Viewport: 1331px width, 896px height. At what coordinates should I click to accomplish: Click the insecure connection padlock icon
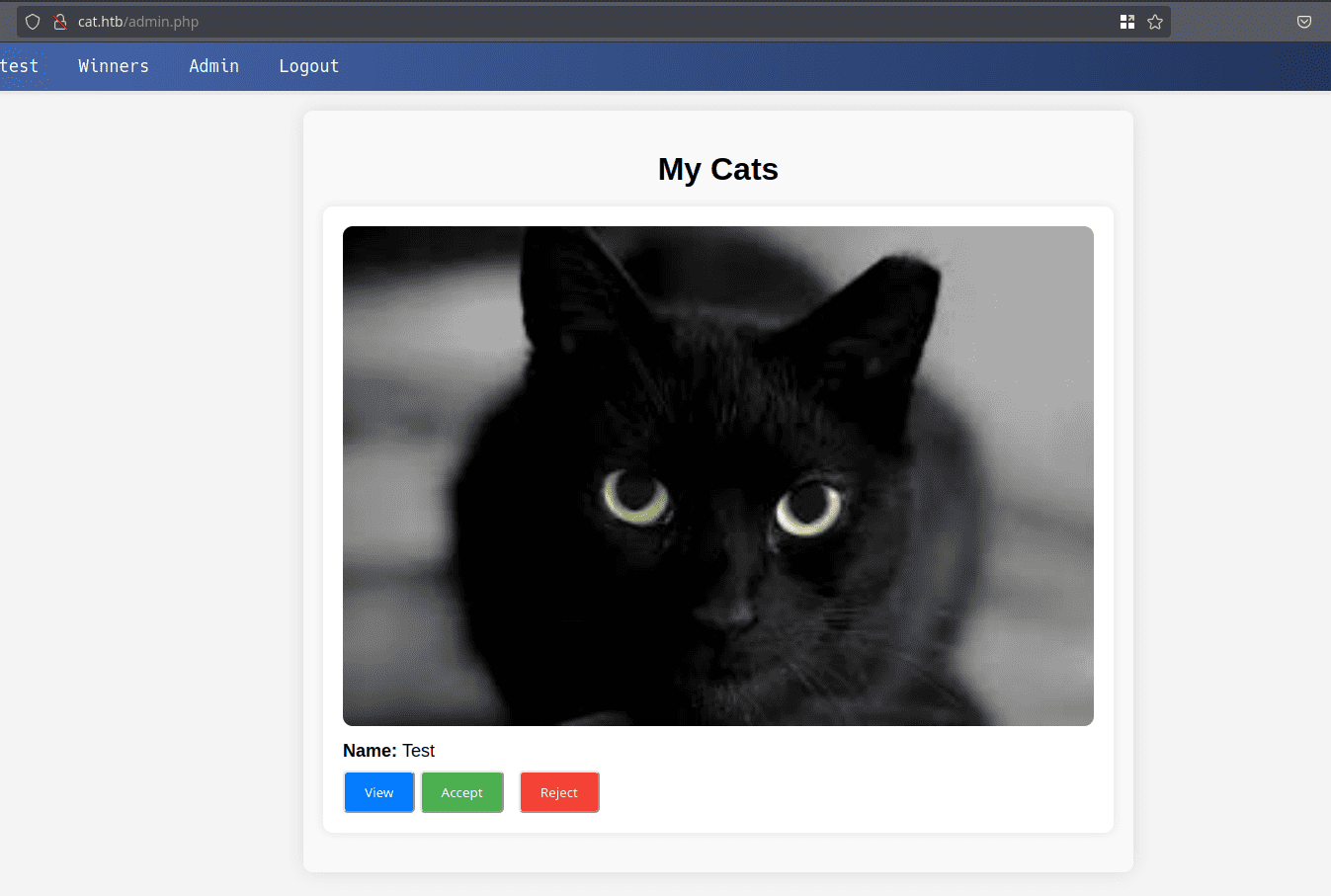(59, 22)
